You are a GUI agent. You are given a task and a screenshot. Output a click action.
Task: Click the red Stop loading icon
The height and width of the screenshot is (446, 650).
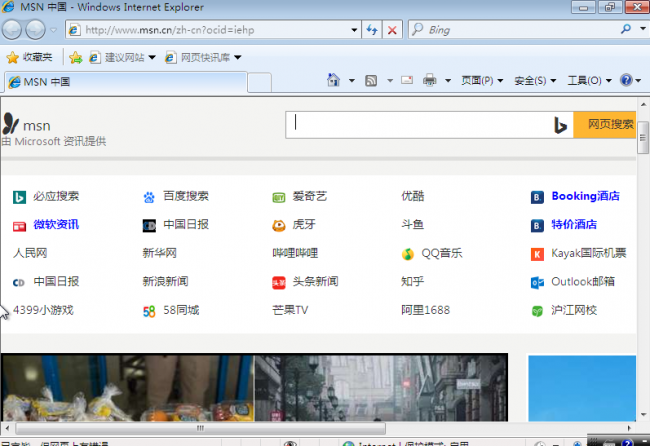392,30
